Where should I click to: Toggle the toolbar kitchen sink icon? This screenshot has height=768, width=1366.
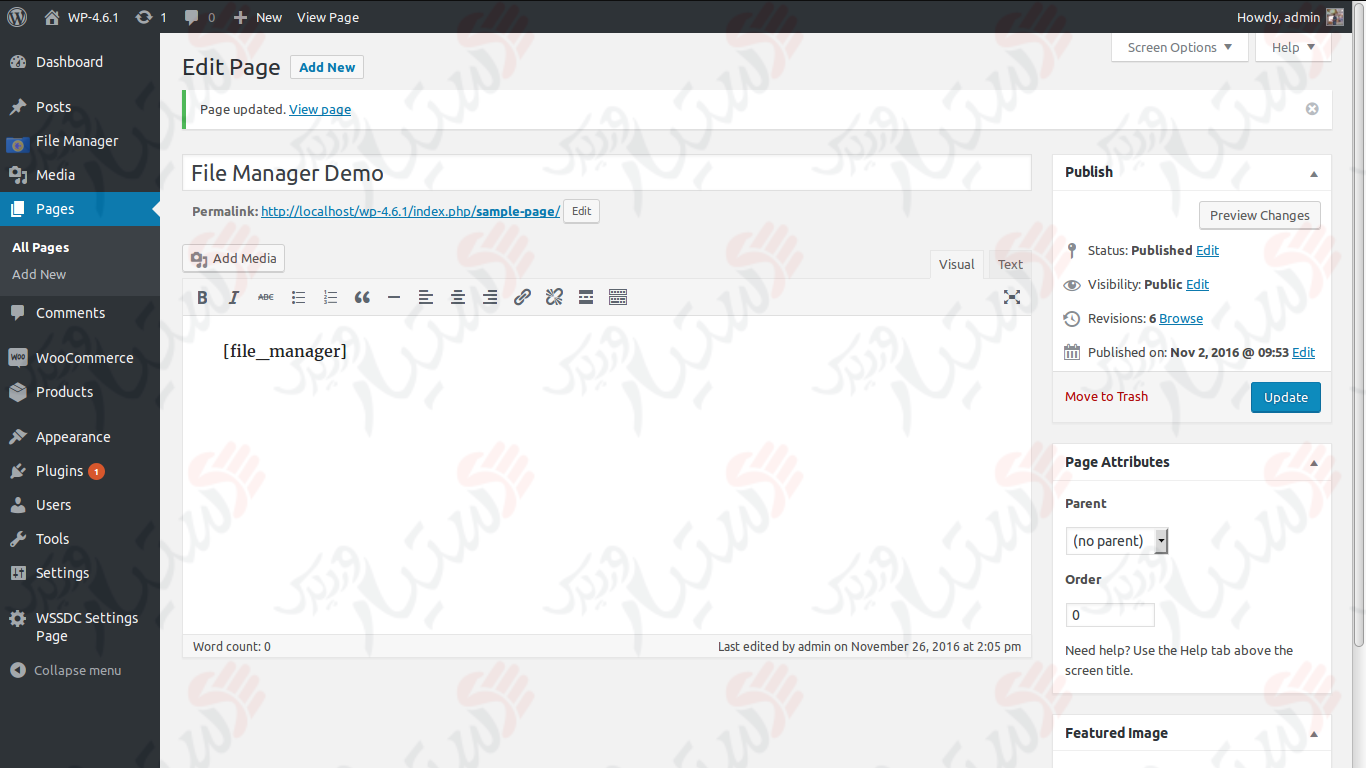click(x=618, y=297)
